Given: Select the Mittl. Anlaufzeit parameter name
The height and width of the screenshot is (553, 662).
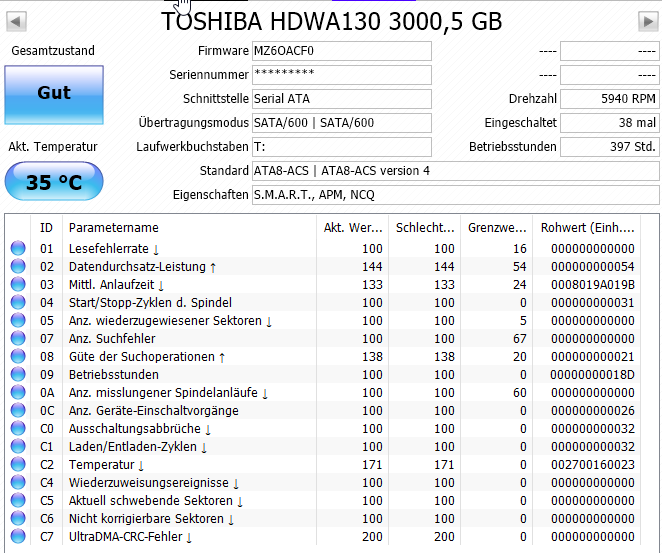Looking at the screenshot, I should point(111,285).
